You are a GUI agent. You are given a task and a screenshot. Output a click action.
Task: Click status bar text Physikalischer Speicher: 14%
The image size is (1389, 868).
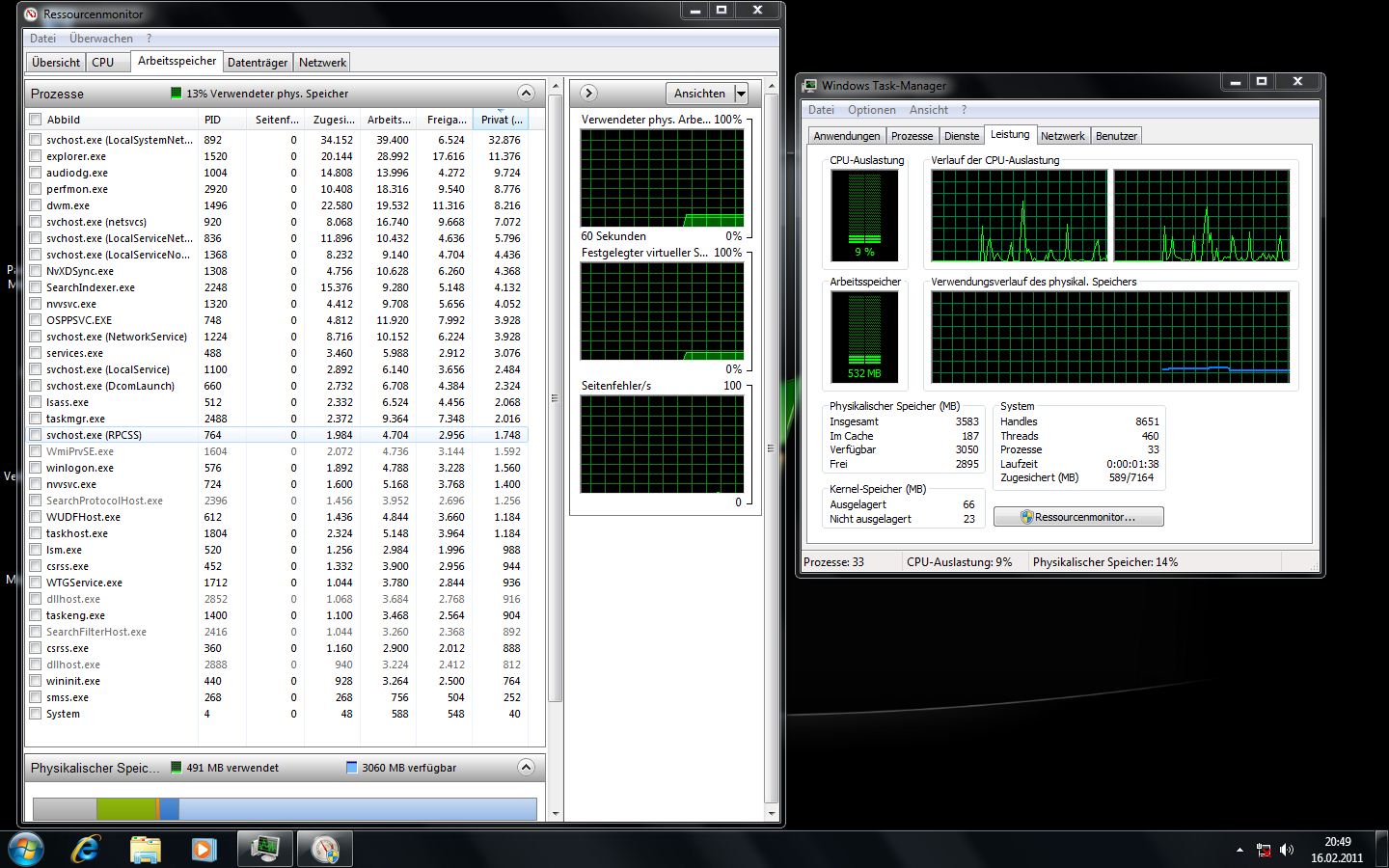point(1105,562)
